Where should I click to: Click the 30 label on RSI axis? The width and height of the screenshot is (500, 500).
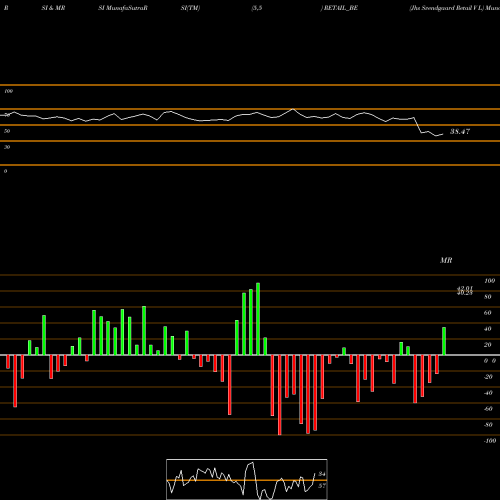point(7,147)
